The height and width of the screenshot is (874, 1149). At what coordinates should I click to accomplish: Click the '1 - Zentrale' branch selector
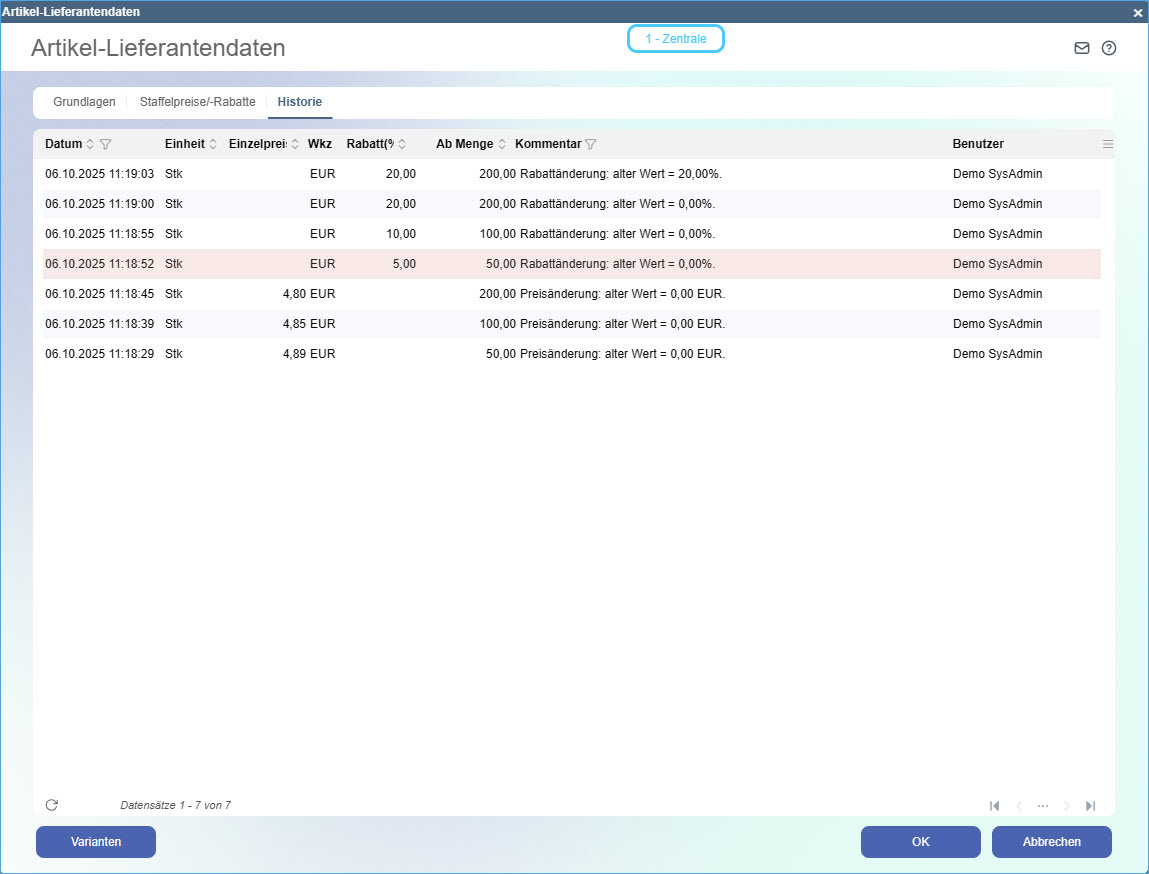[x=675, y=39]
